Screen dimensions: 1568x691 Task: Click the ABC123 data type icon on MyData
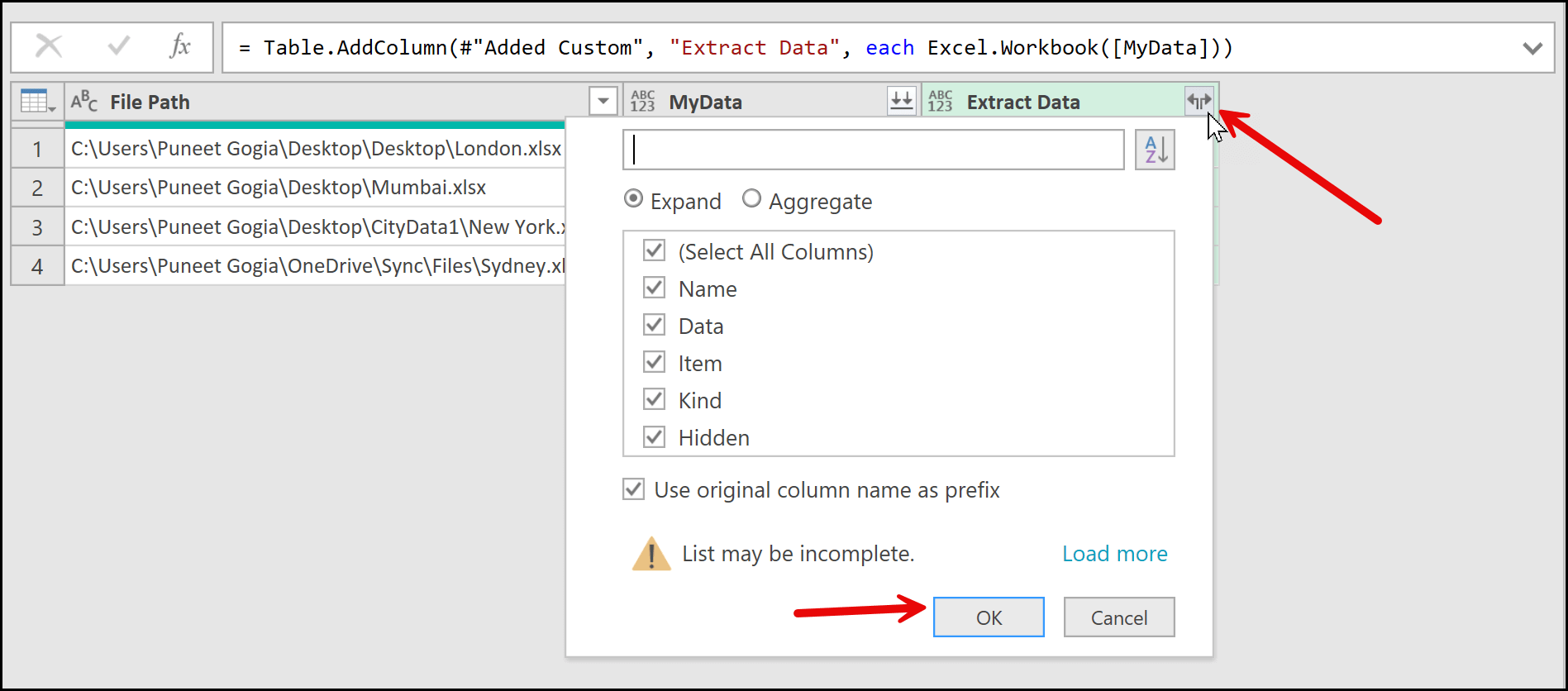click(x=642, y=102)
